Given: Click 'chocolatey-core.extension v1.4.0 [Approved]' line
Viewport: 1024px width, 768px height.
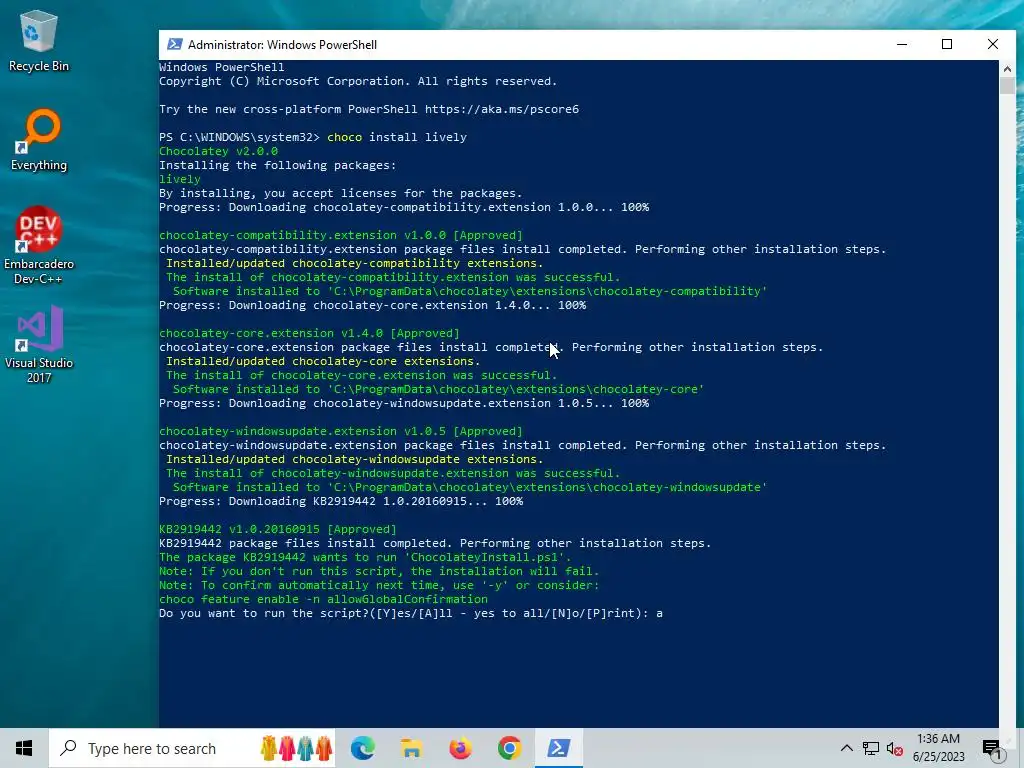Looking at the screenshot, I should click(309, 333).
